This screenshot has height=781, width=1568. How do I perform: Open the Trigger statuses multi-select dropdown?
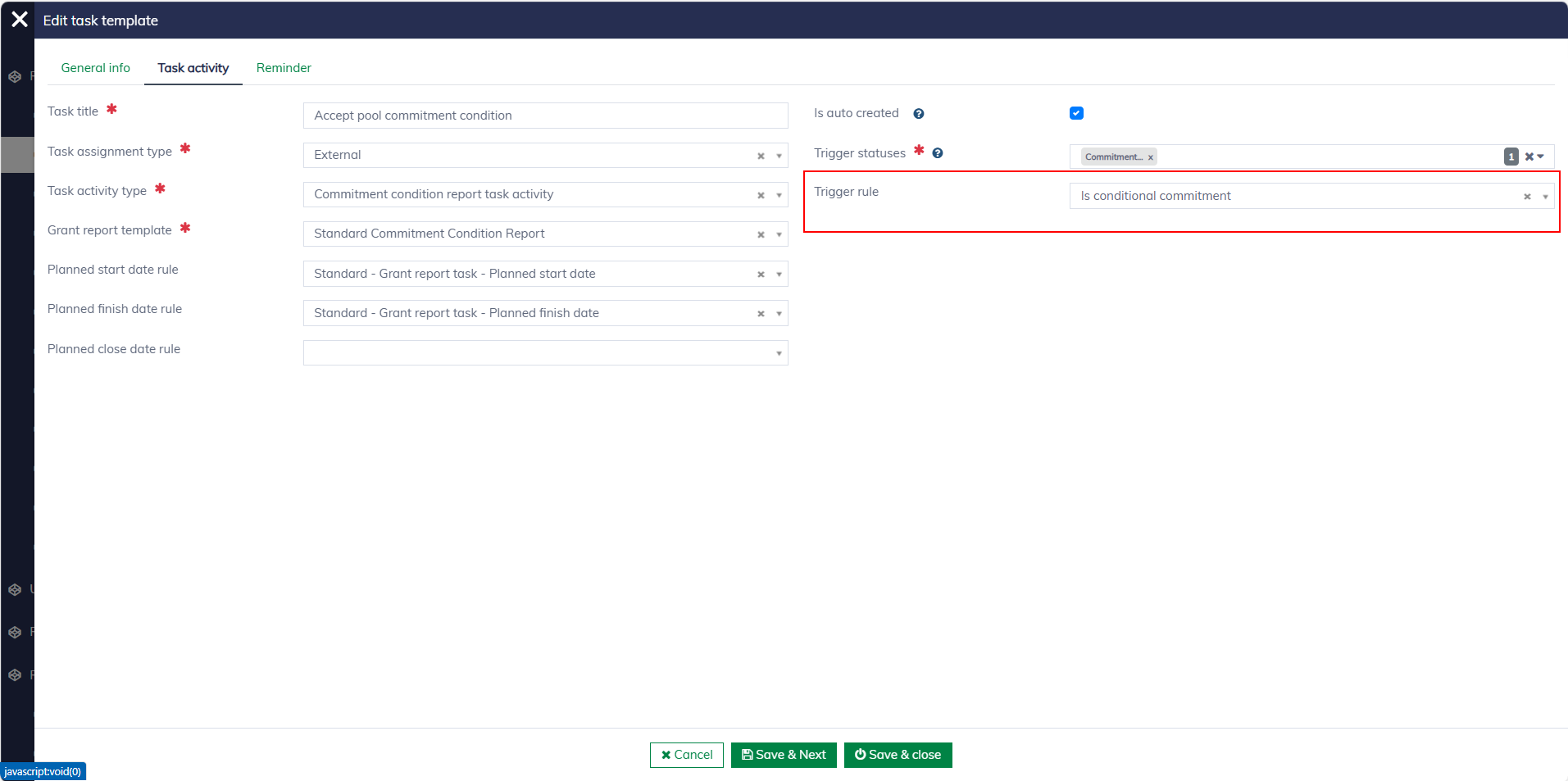click(1541, 157)
